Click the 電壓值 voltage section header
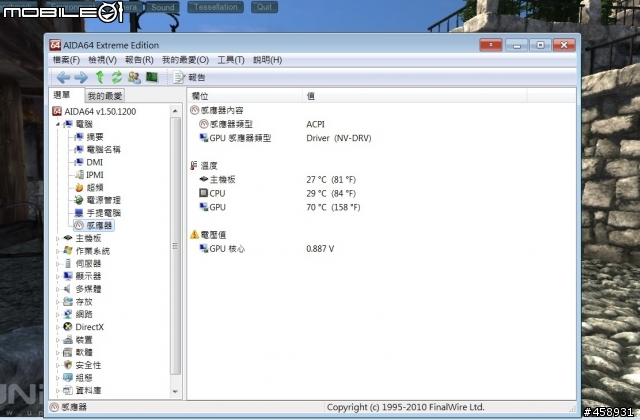This screenshot has width=640, height=420. click(x=208, y=235)
